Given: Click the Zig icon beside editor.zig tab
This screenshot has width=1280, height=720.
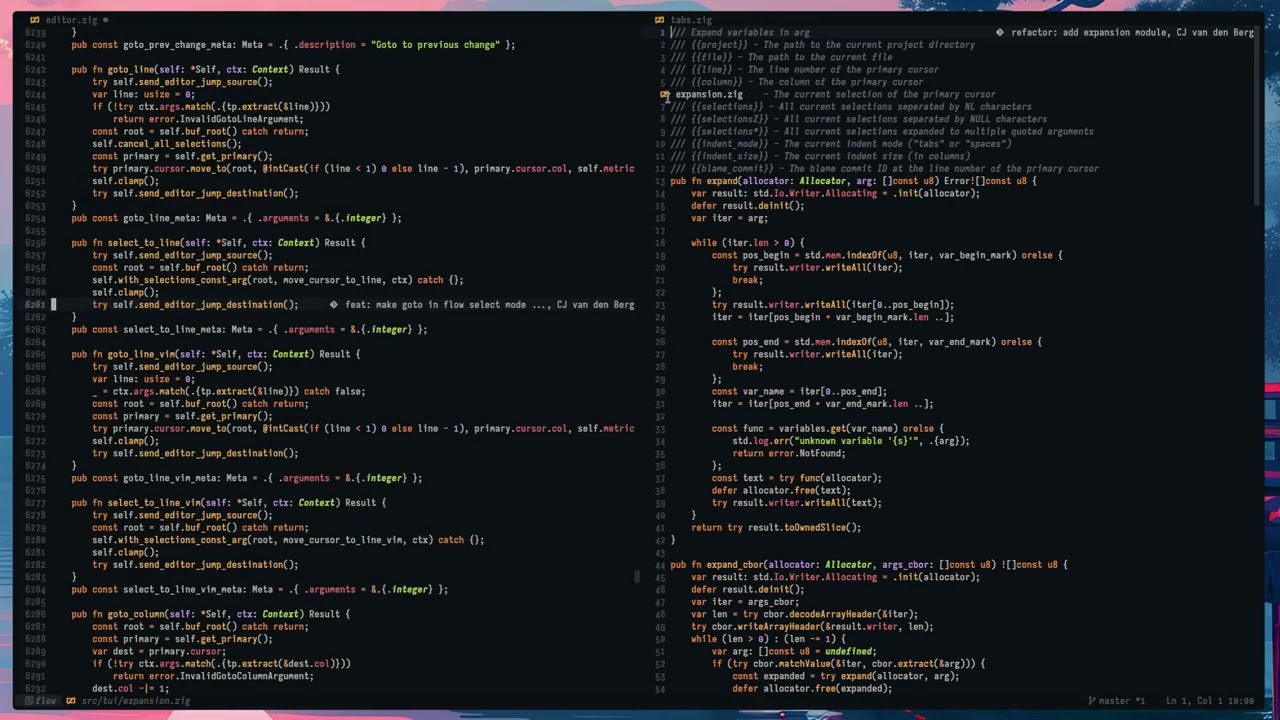Looking at the screenshot, I should (34, 19).
